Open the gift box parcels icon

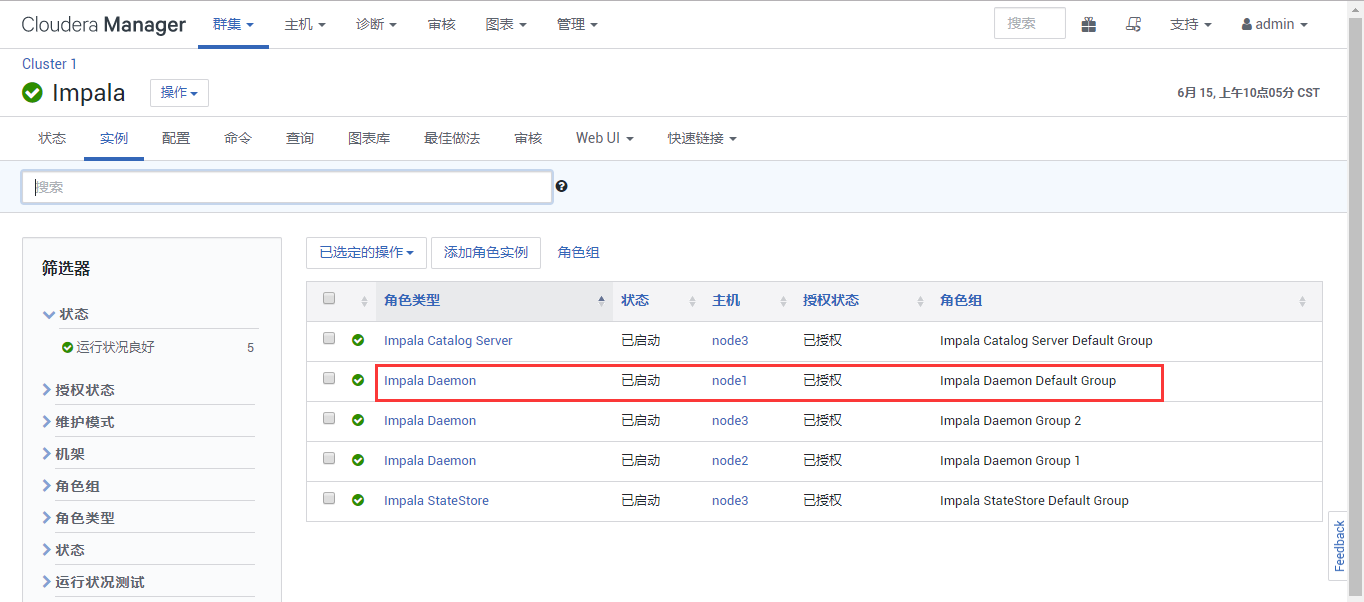click(x=1089, y=24)
